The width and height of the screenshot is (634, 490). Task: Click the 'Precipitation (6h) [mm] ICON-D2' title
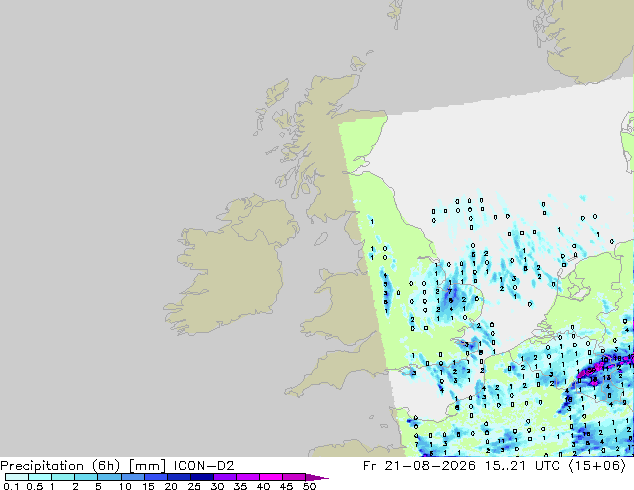[117, 466]
